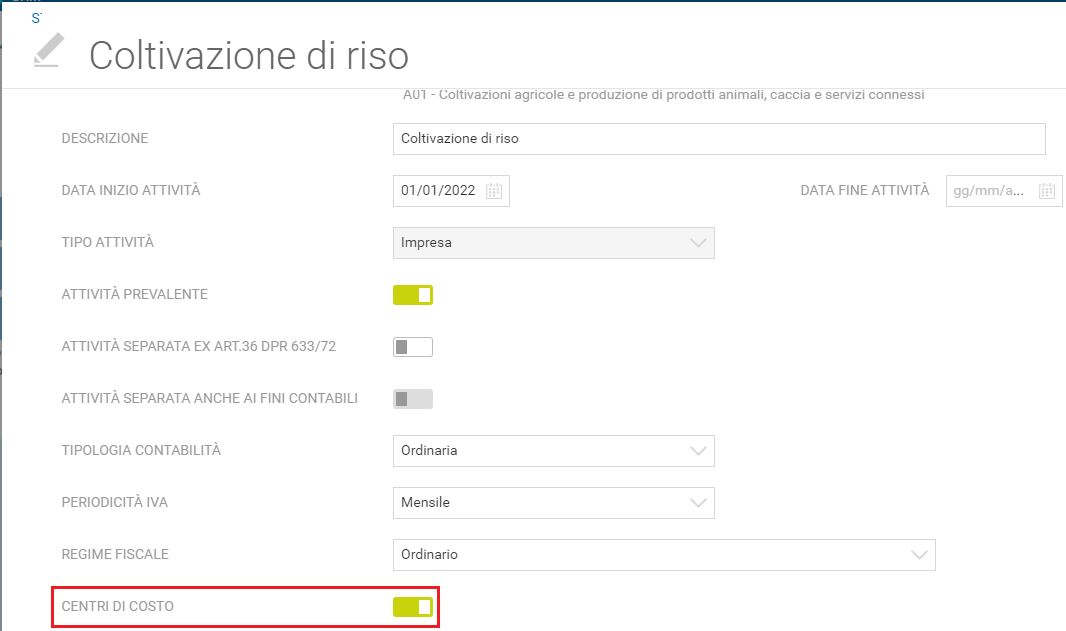Enable Attività Separata ex art.36 DPR 633/72
The width and height of the screenshot is (1066, 631).
pyautogui.click(x=413, y=347)
